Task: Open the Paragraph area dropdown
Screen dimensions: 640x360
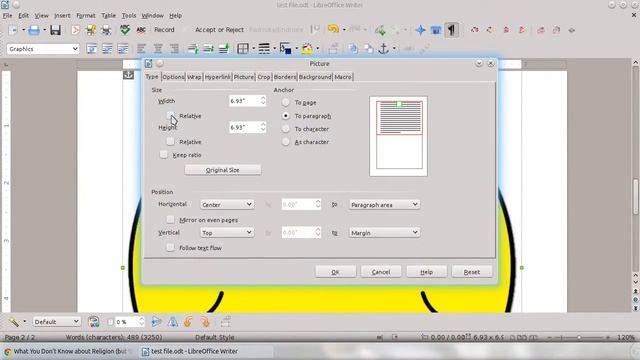Action: (x=384, y=204)
